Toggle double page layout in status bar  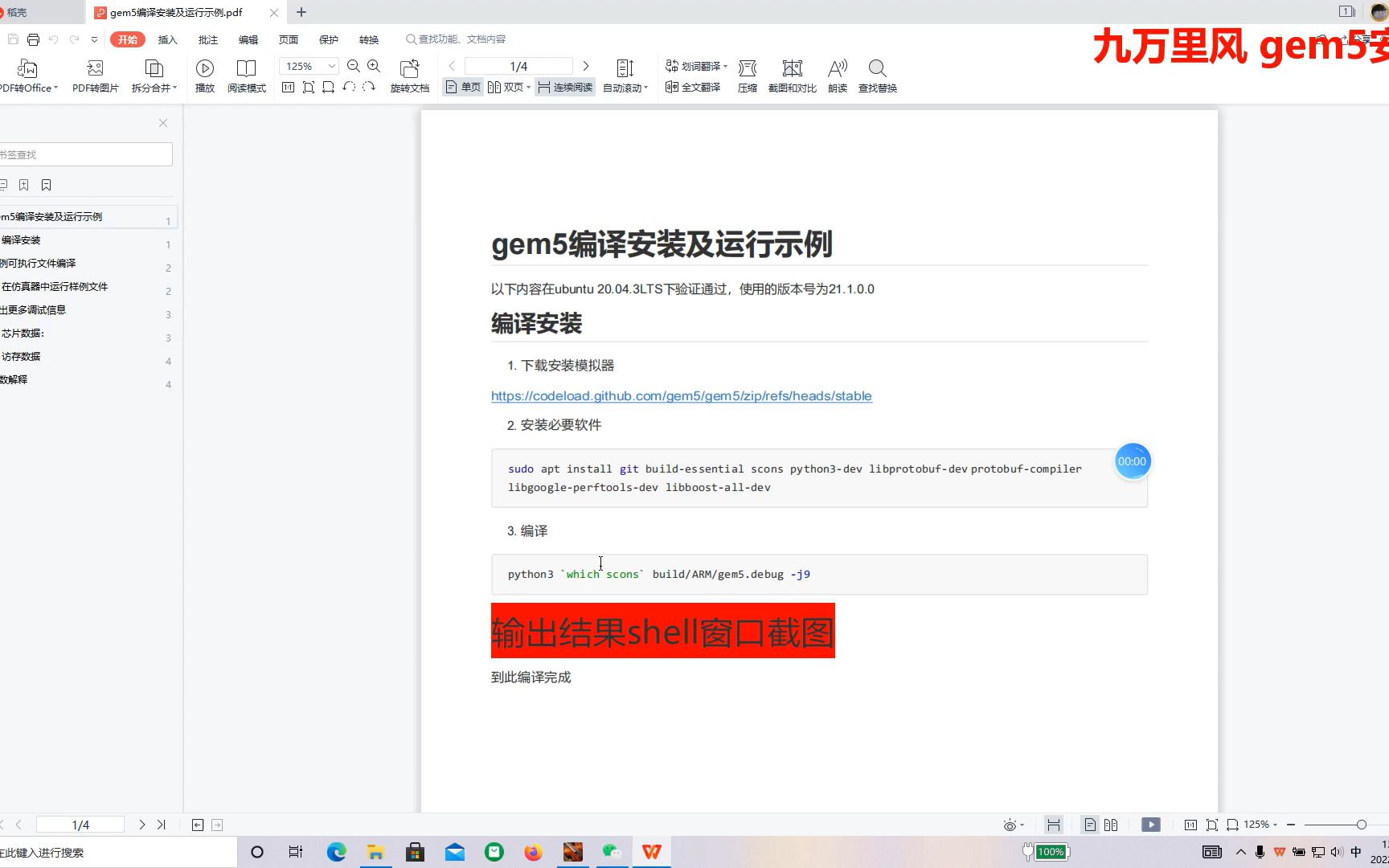point(1111,825)
